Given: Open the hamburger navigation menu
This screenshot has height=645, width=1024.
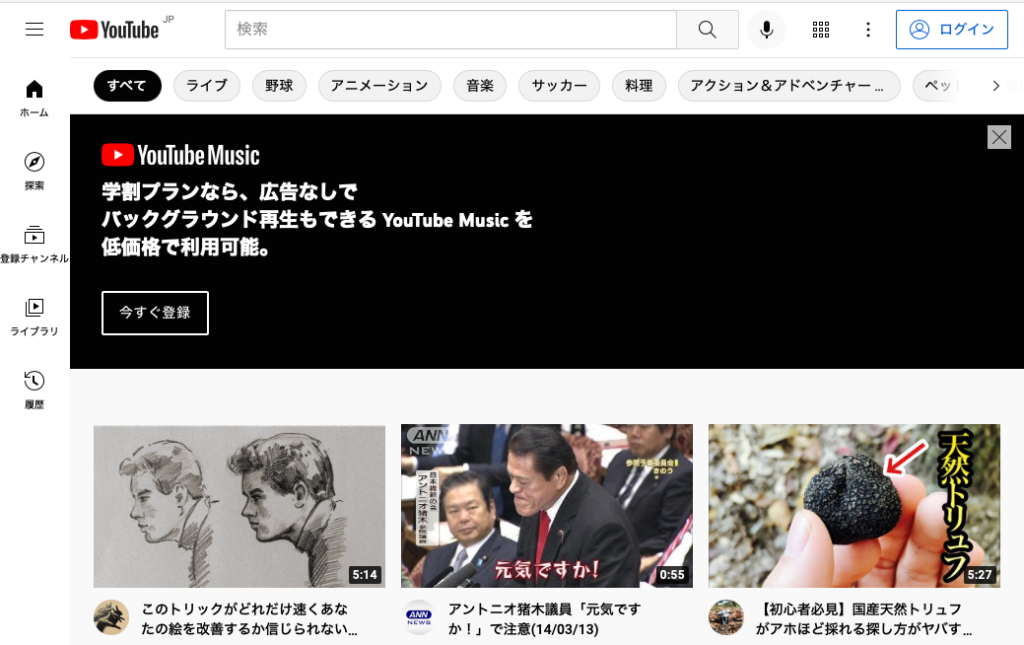Looking at the screenshot, I should pos(34,29).
